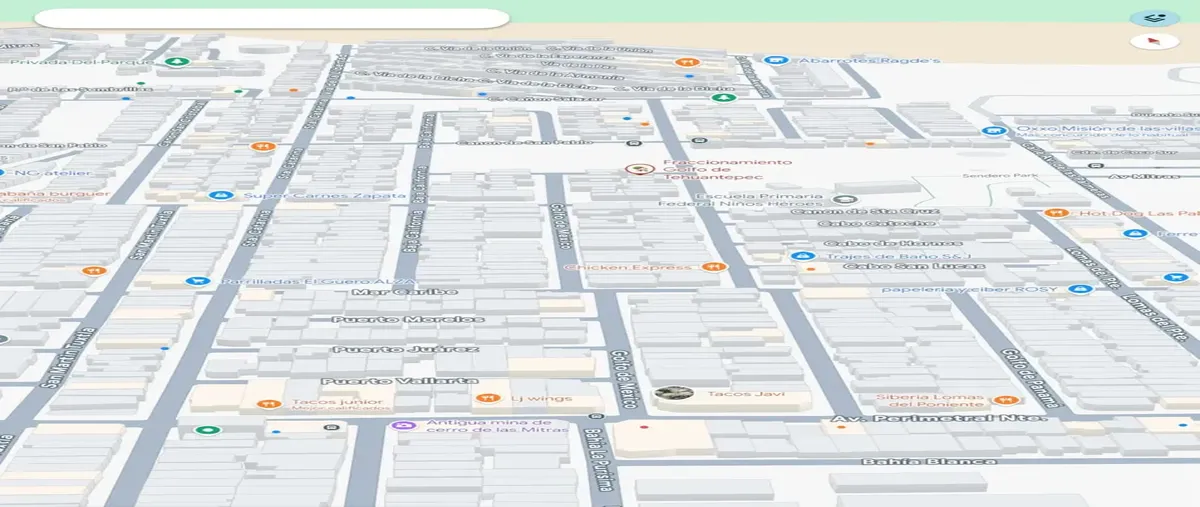Select the papelería y ciber ROSY pin
Screen dimensions: 1200x507
(1079, 290)
